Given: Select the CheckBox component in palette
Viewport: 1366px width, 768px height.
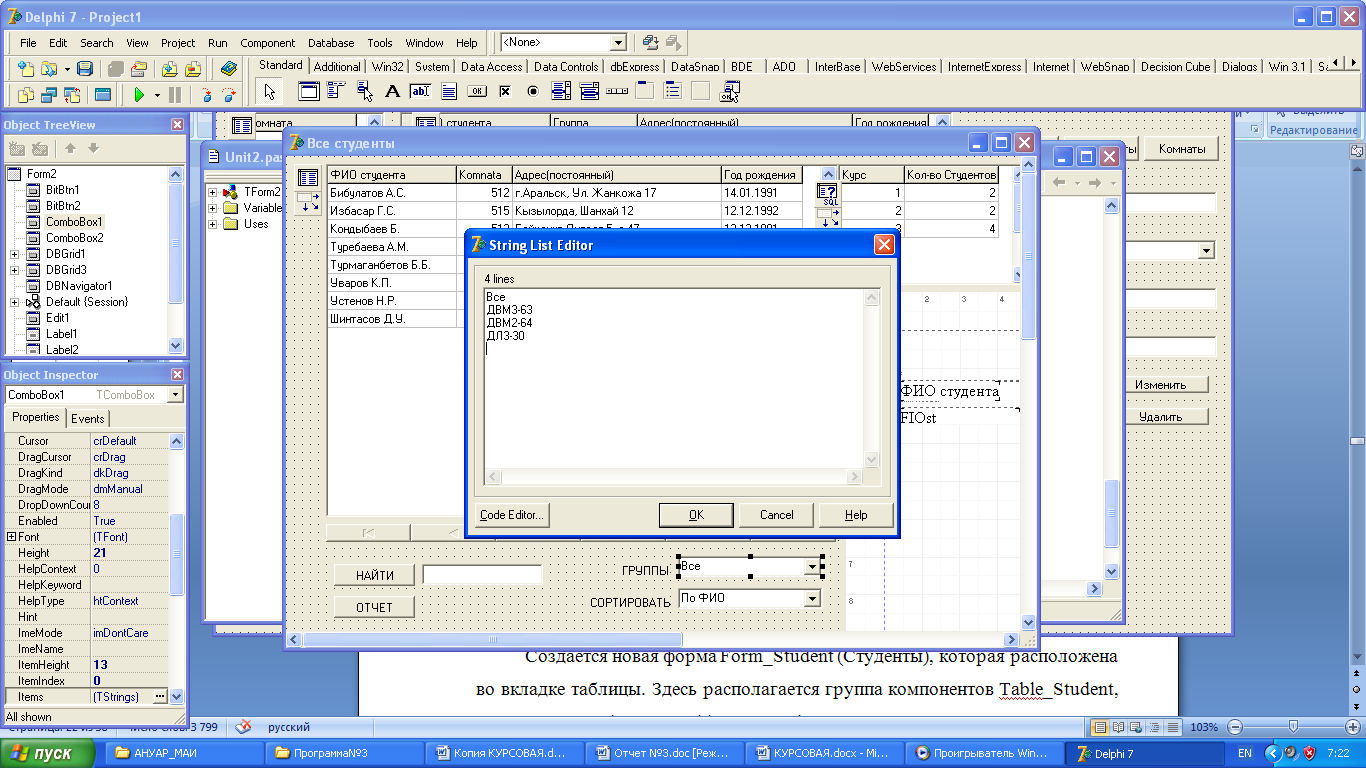Looking at the screenshot, I should (x=505, y=92).
